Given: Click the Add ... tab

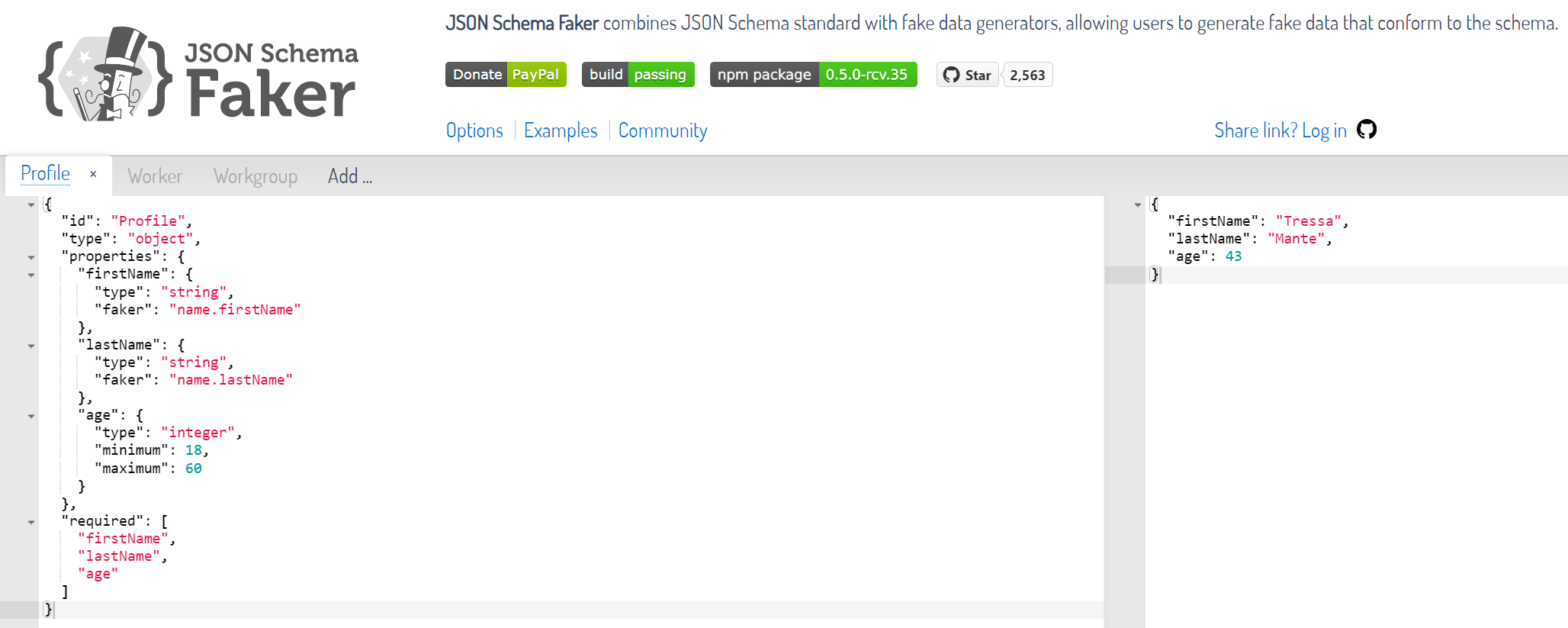Looking at the screenshot, I should 350,176.
